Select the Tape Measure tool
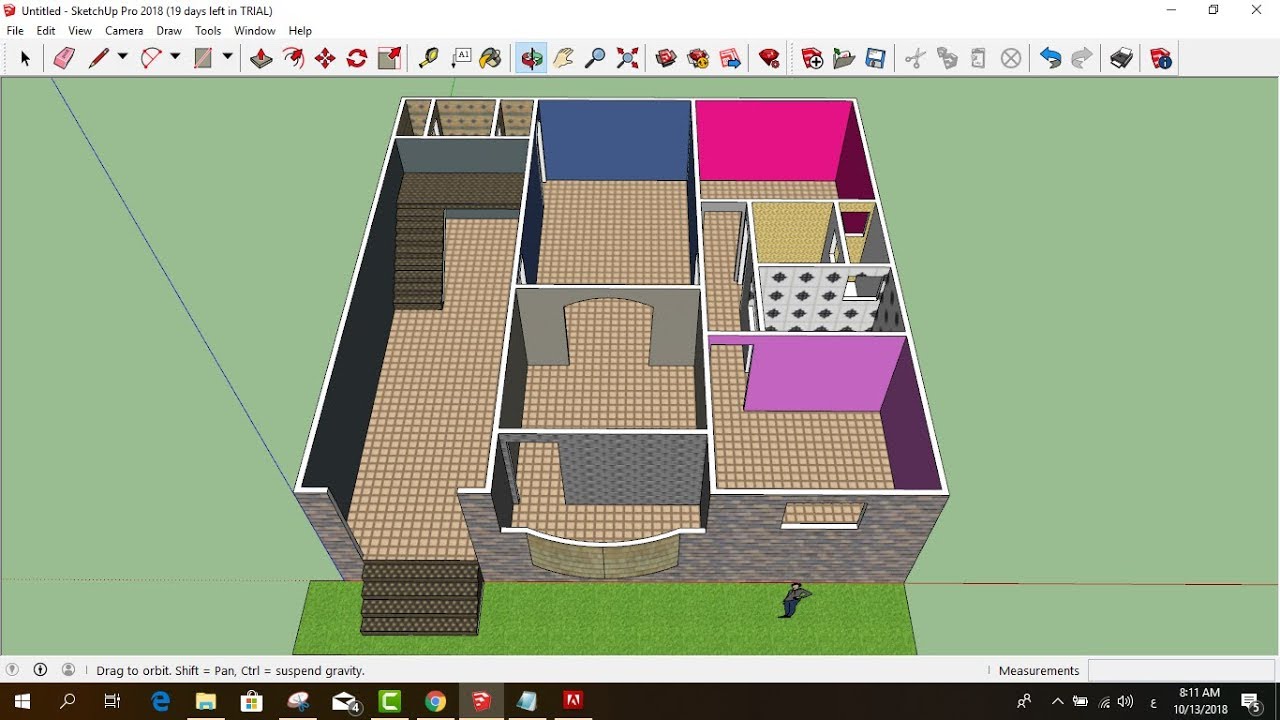Image resolution: width=1280 pixels, height=720 pixels. [x=429, y=59]
